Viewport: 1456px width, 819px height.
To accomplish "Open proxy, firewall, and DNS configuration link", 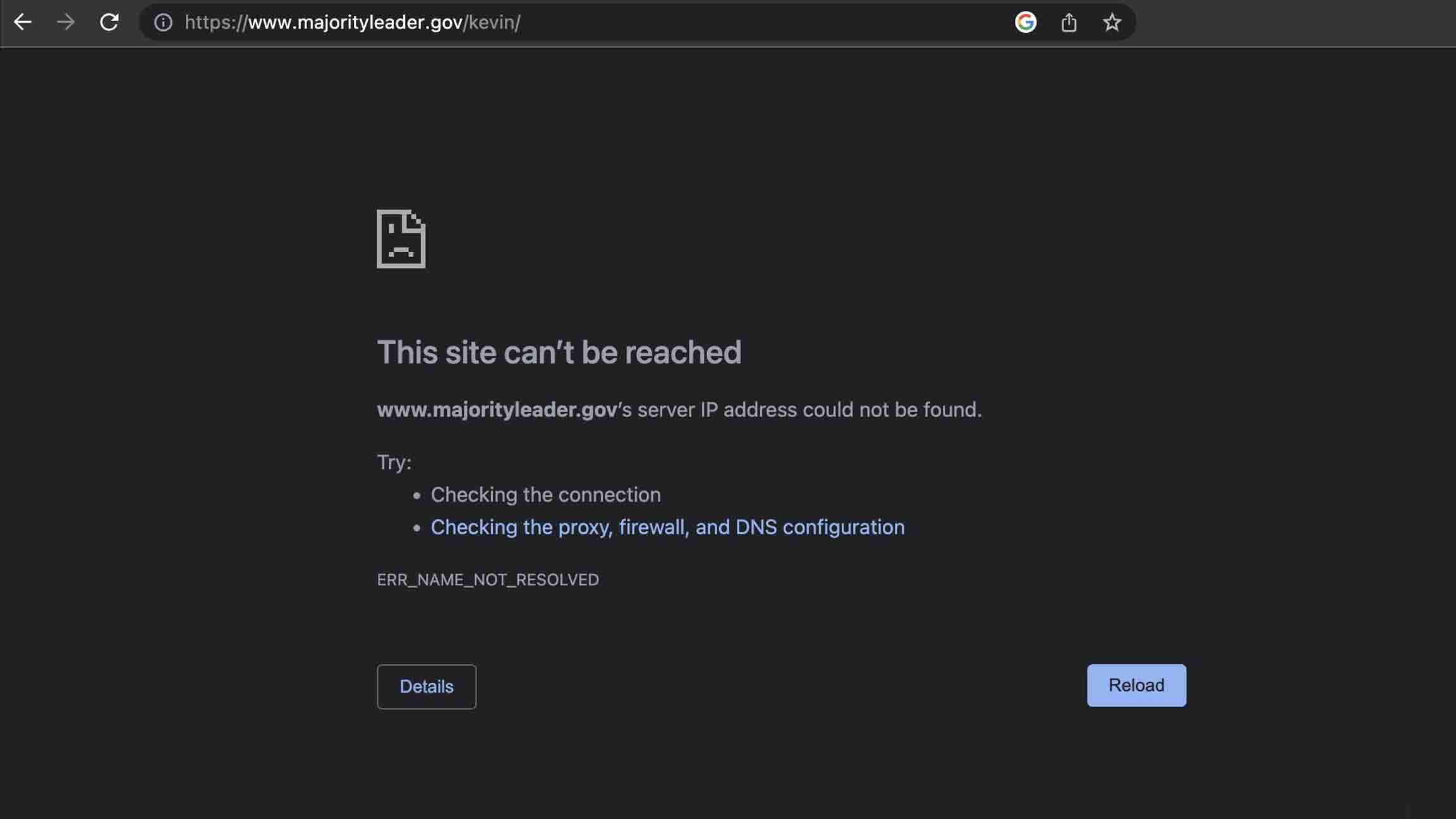I will pyautogui.click(x=667, y=527).
